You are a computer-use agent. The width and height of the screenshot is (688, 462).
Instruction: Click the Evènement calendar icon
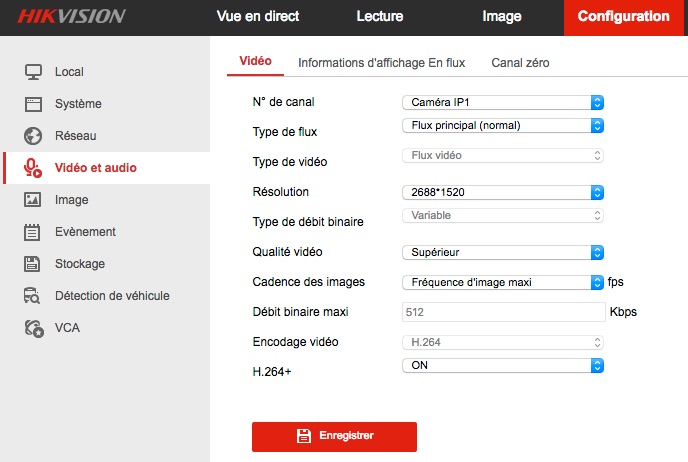click(x=33, y=231)
